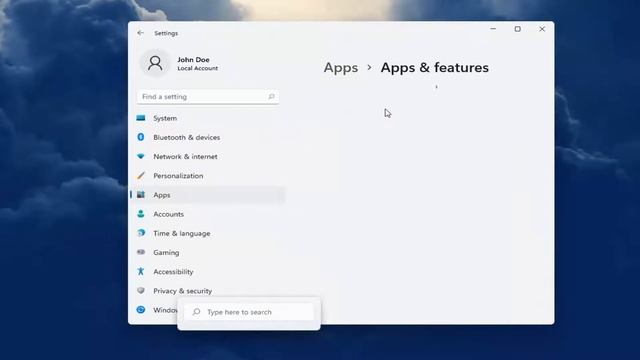The image size is (640, 360).
Task: Click the Windows Update icon in the sidebar
Action: [141, 310]
